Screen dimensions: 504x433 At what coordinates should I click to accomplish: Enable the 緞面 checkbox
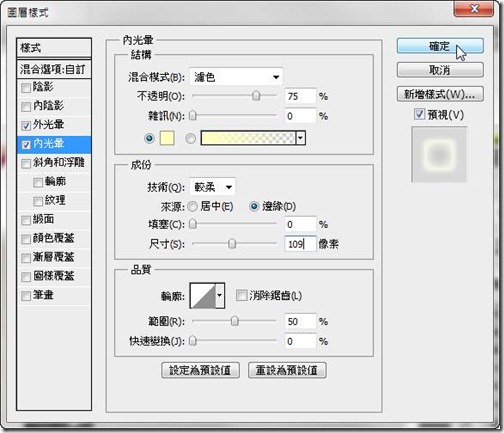pos(26,220)
